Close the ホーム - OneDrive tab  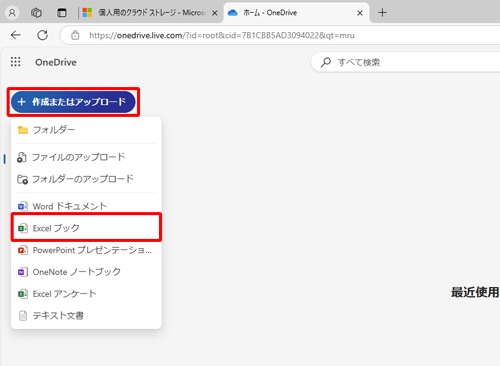click(360, 13)
